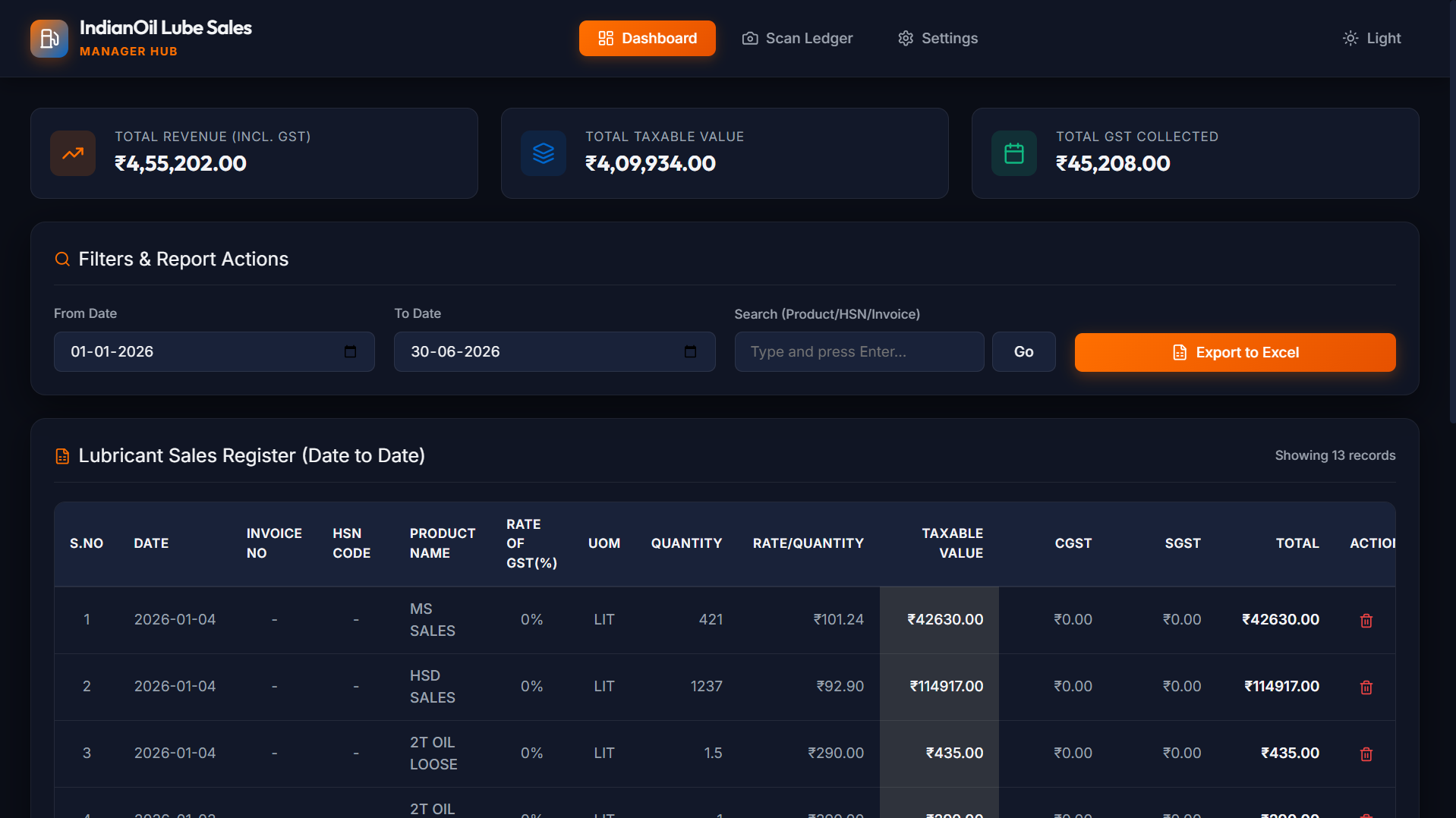The image size is (1456, 818).
Task: Click the S.NO column header
Action: (87, 543)
